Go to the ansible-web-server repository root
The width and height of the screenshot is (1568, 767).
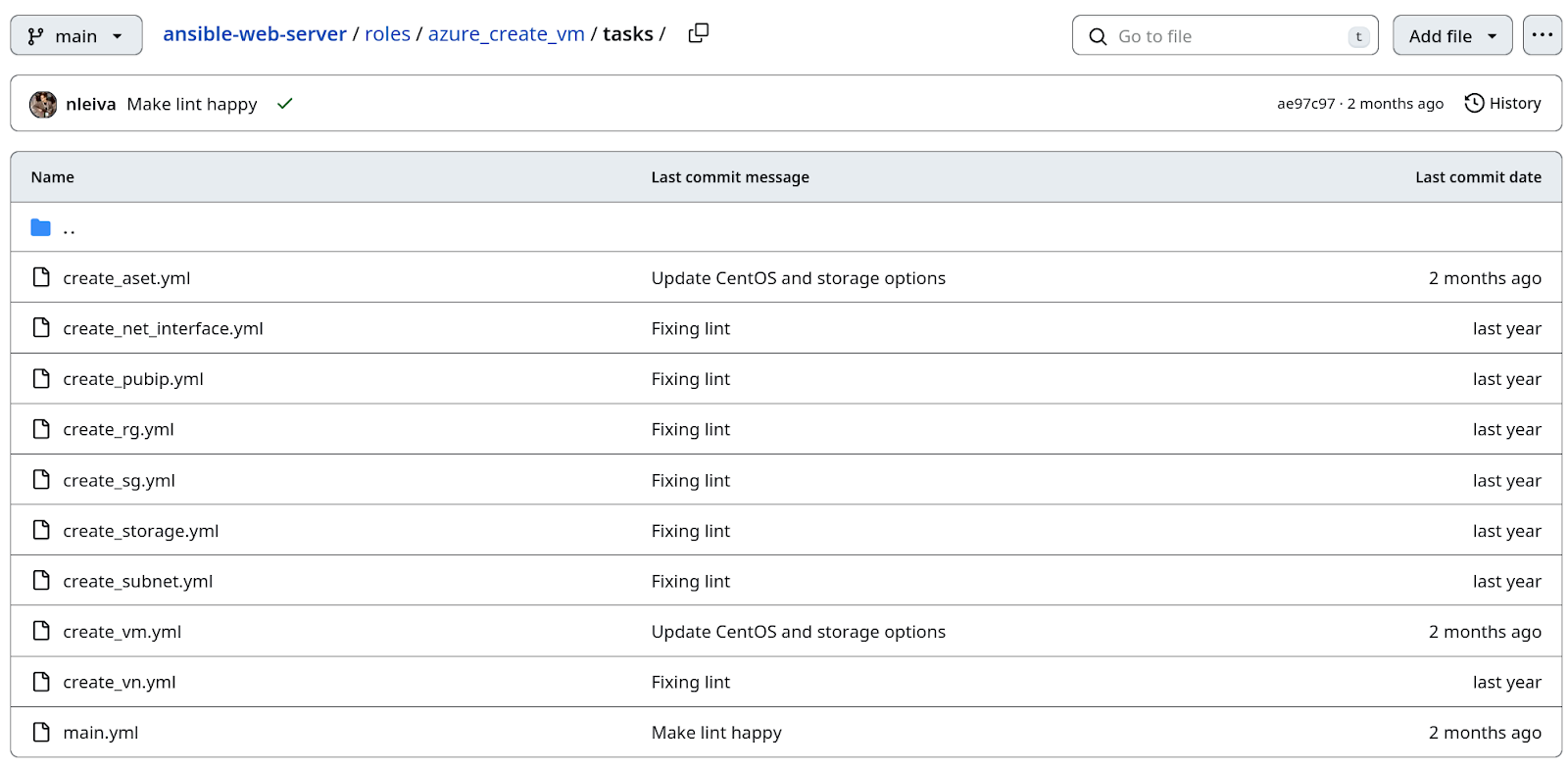(255, 34)
